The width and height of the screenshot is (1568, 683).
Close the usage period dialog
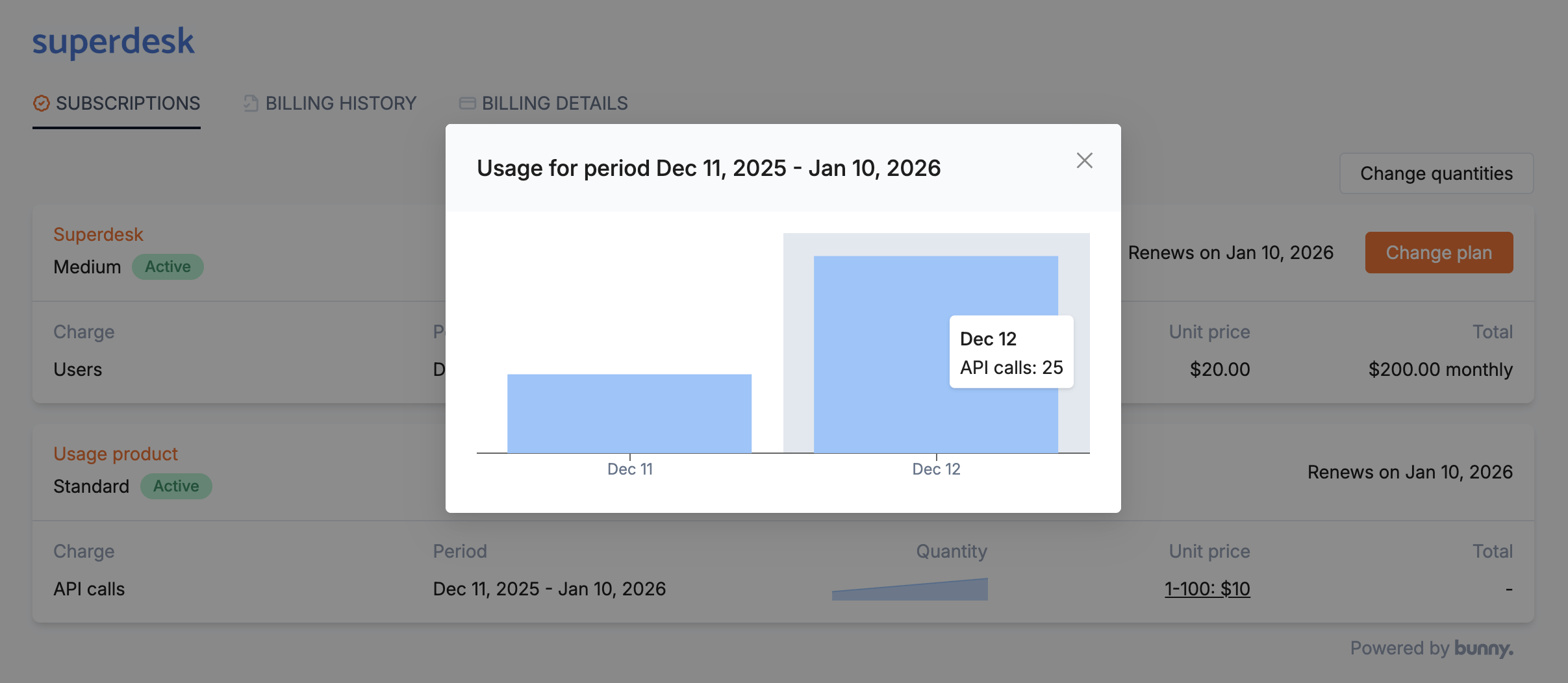1084,160
